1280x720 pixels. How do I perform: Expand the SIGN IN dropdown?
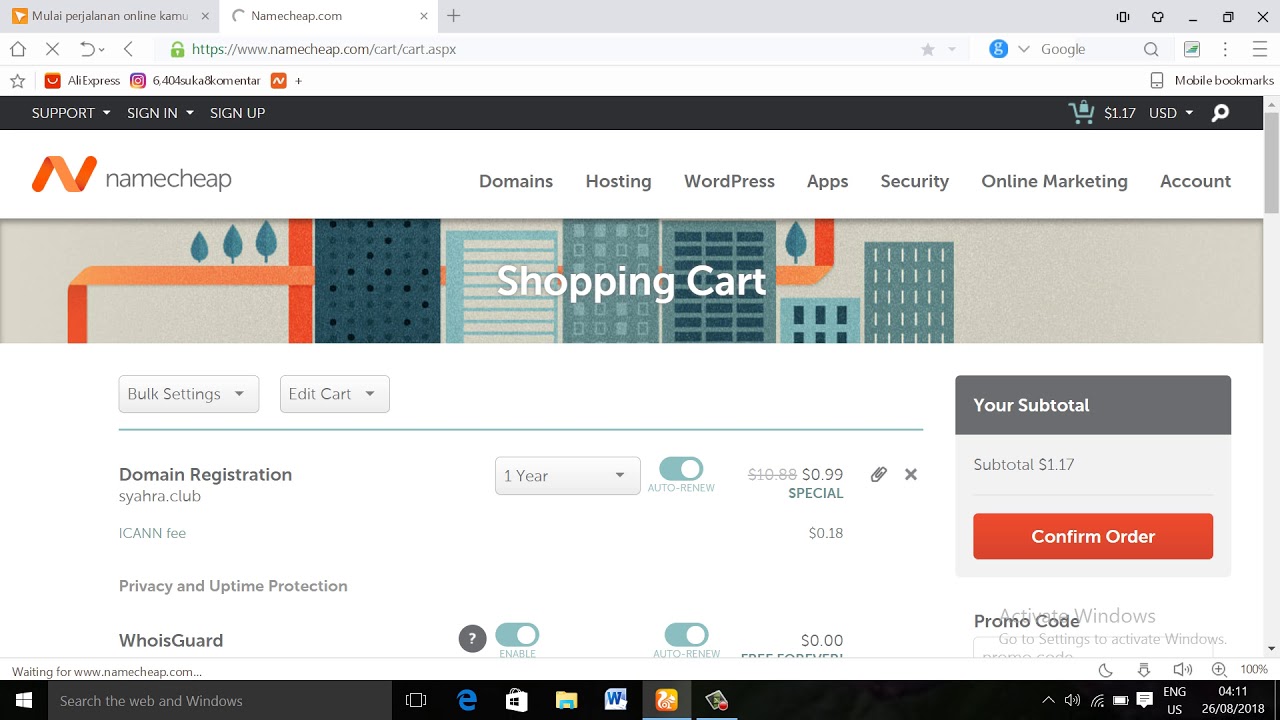coord(160,113)
